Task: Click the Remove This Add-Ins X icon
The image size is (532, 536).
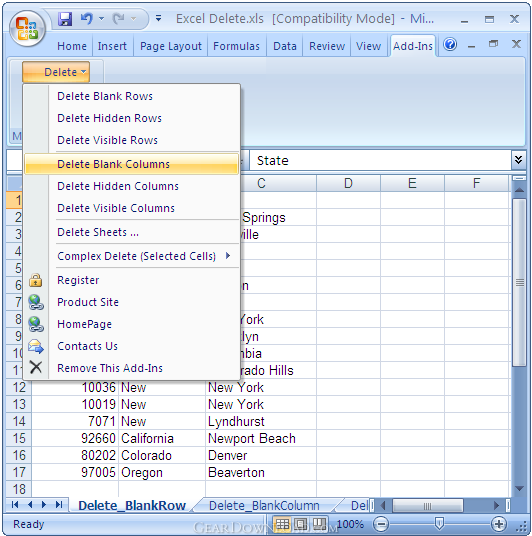Action: [36, 368]
